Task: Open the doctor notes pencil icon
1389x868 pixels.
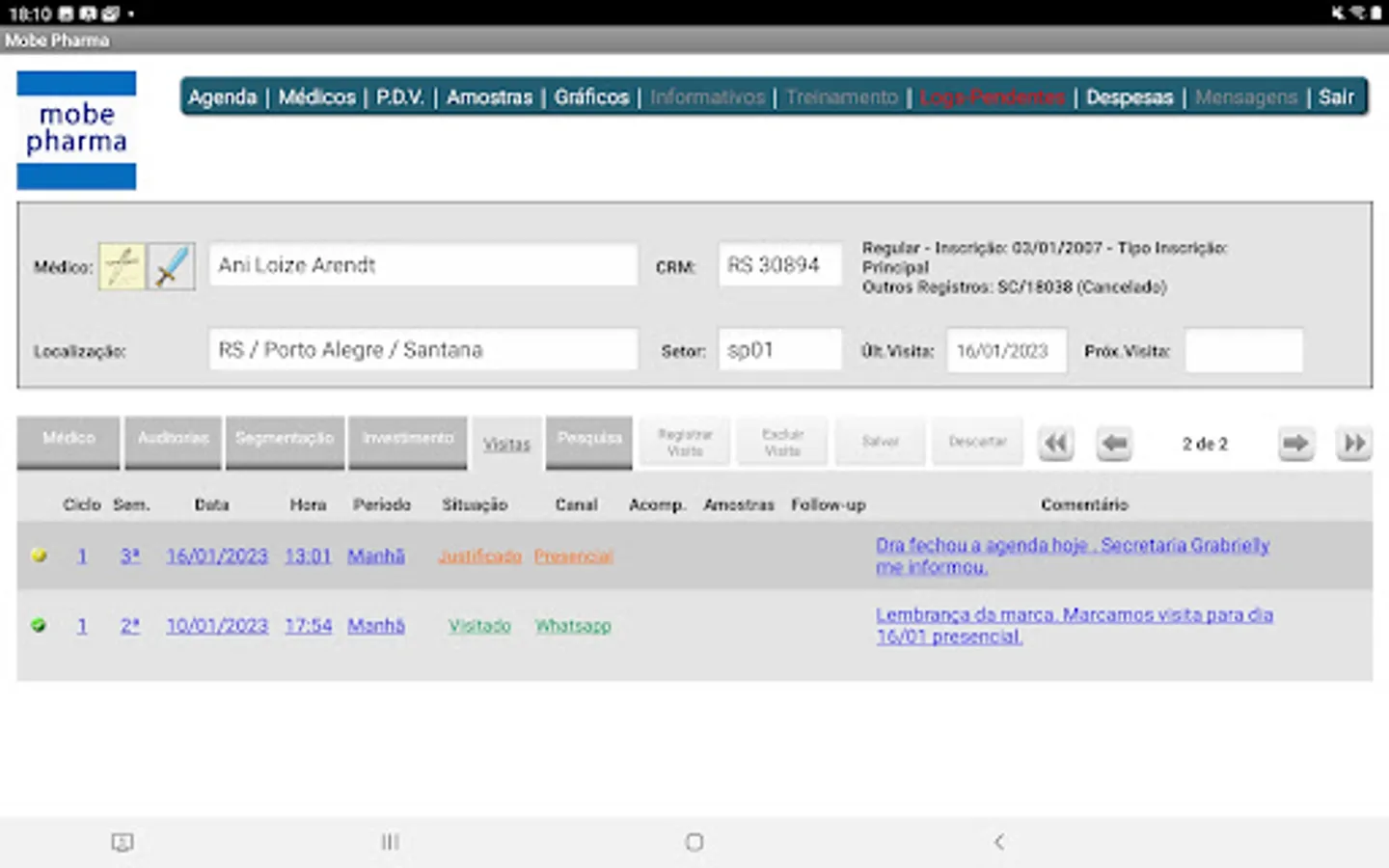Action: click(x=123, y=266)
